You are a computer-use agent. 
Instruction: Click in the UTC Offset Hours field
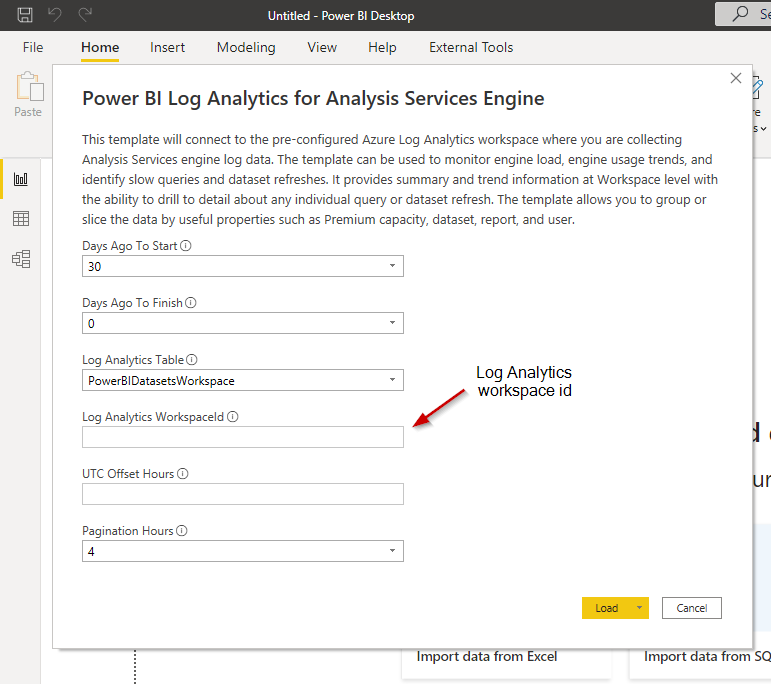[x=243, y=494]
